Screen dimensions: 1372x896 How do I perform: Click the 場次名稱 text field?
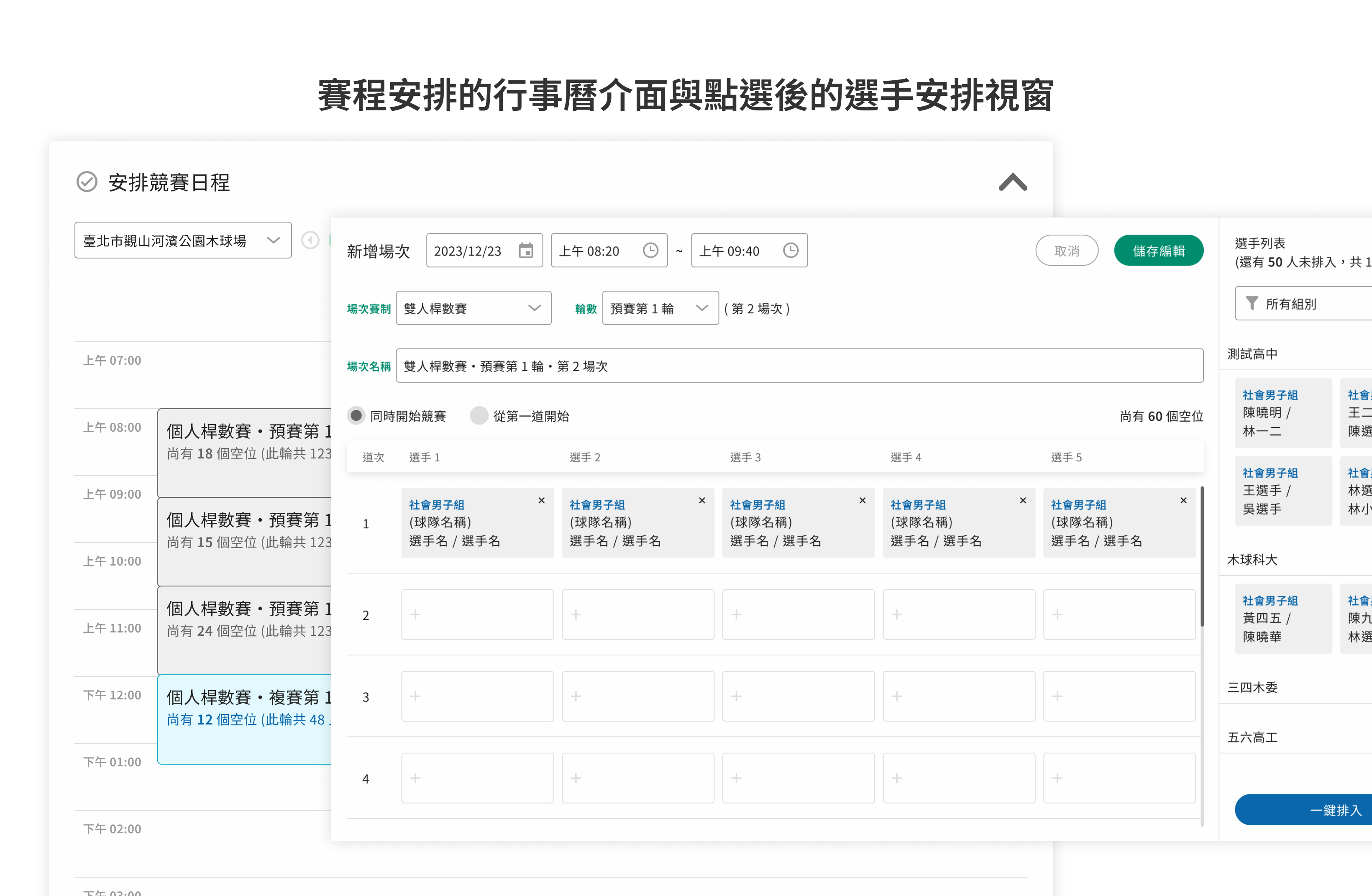coord(799,366)
